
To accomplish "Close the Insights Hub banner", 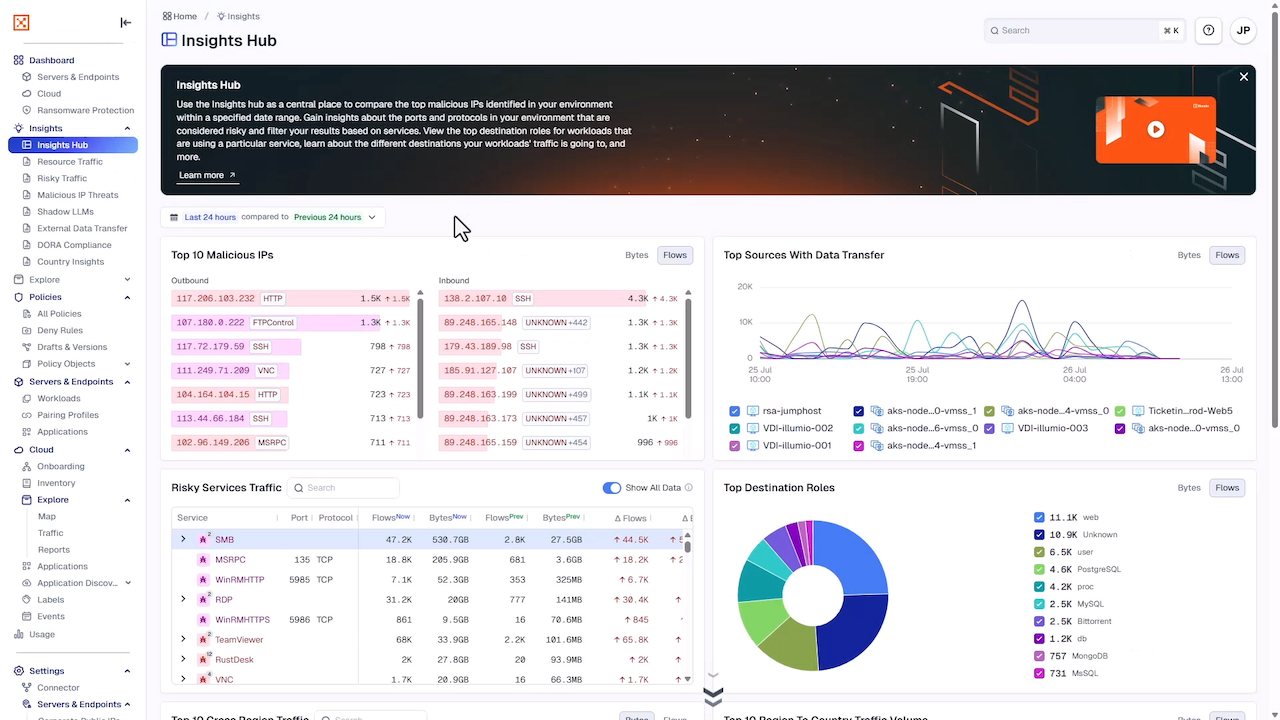I will point(1244,77).
